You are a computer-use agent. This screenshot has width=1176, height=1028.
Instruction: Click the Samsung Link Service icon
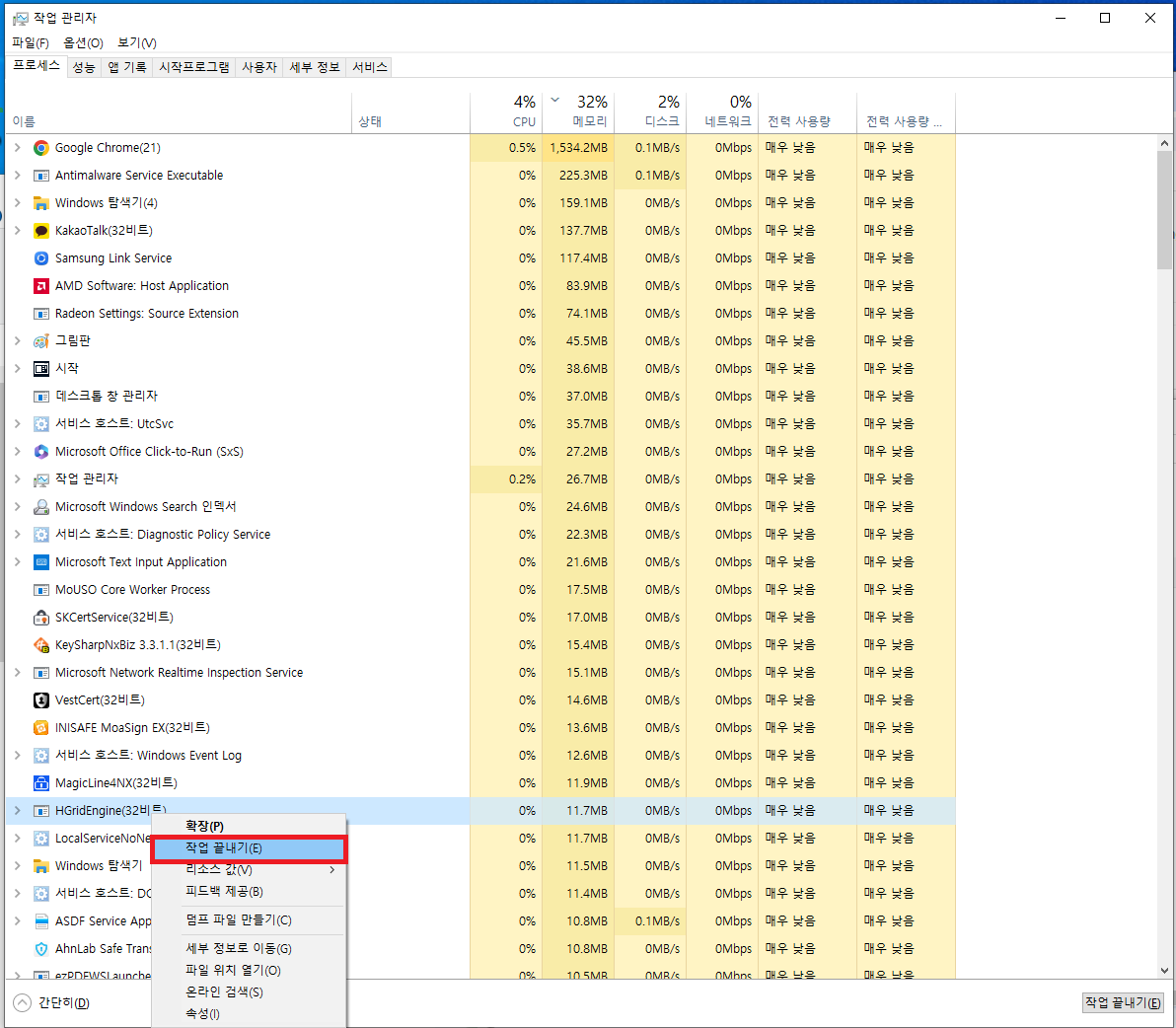(x=39, y=257)
